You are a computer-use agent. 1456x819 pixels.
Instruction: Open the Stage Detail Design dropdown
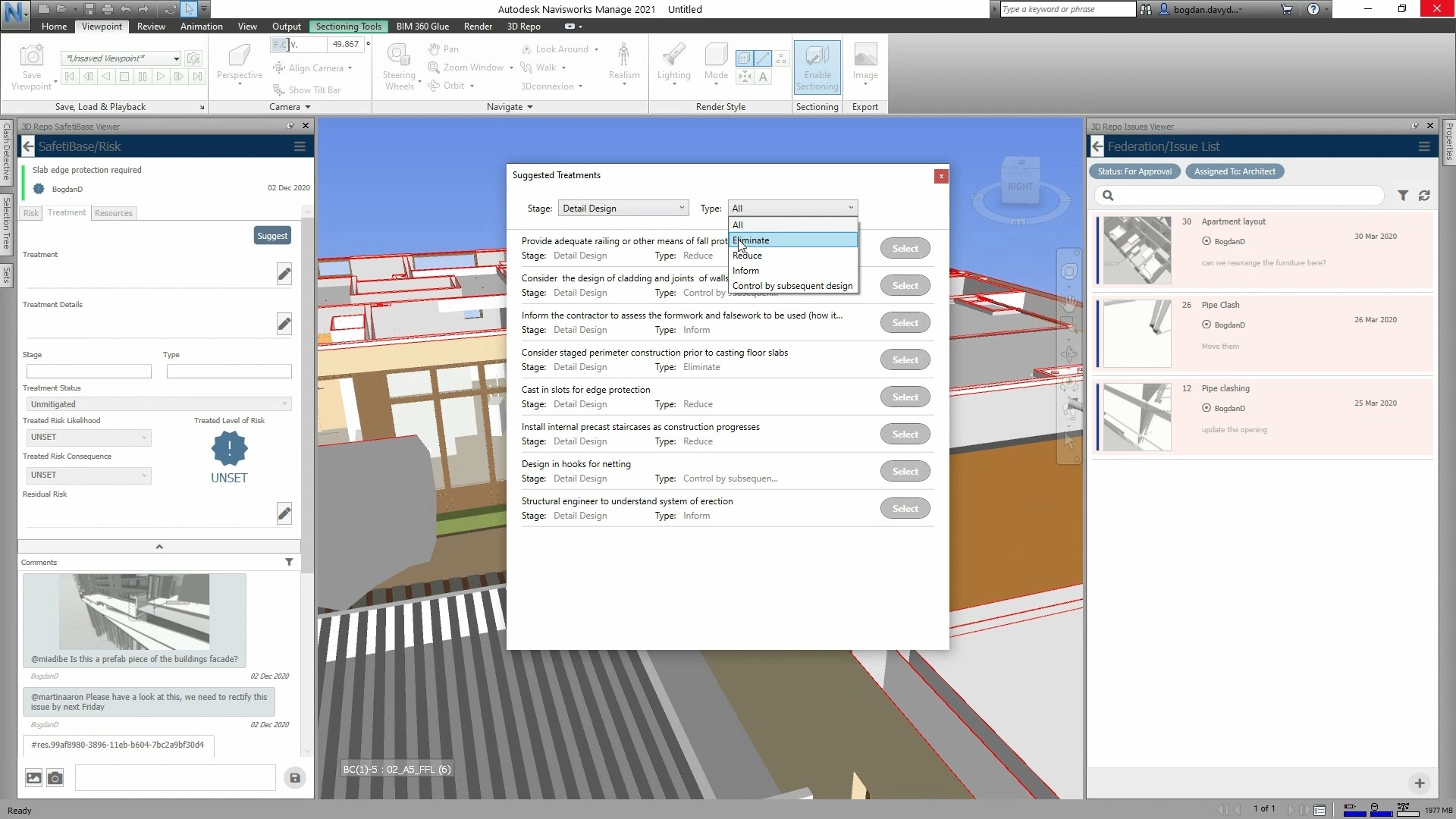623,208
